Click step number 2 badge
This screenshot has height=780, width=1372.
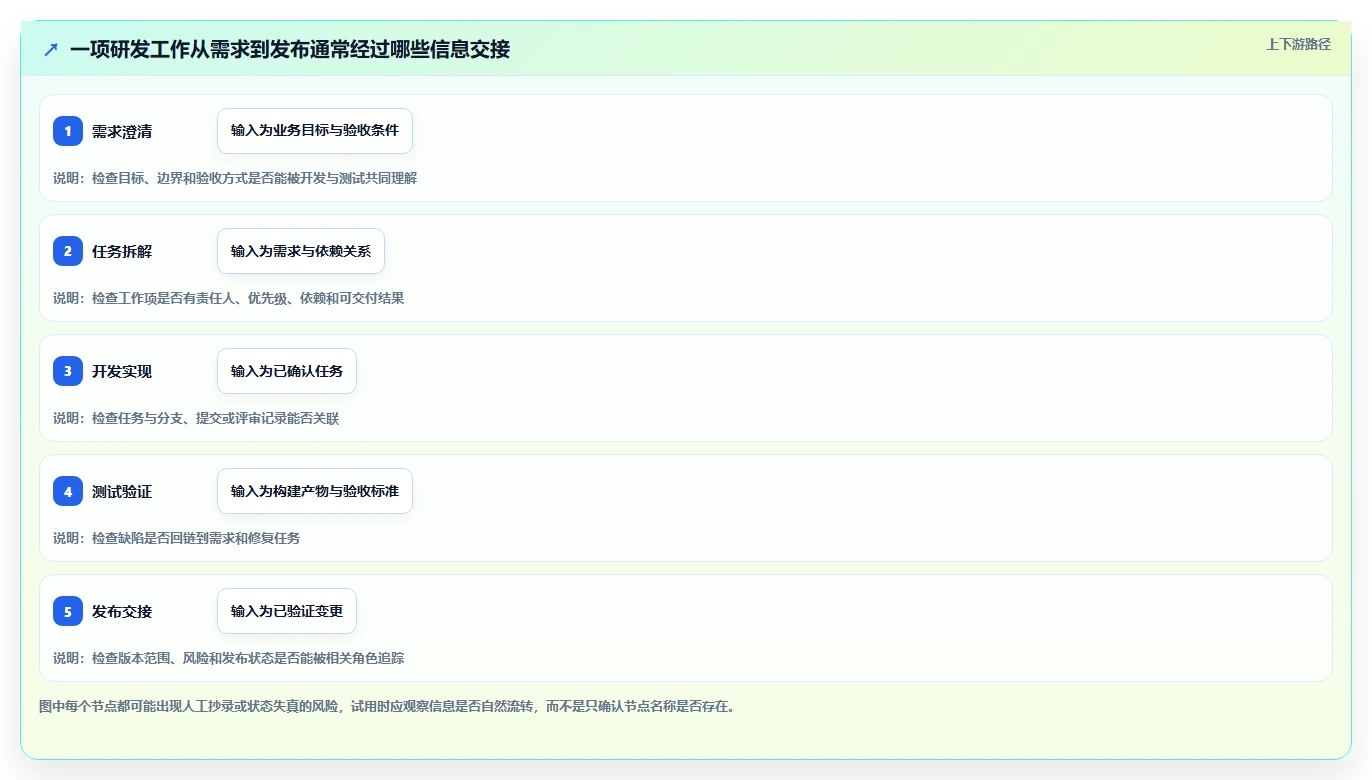[x=68, y=251]
